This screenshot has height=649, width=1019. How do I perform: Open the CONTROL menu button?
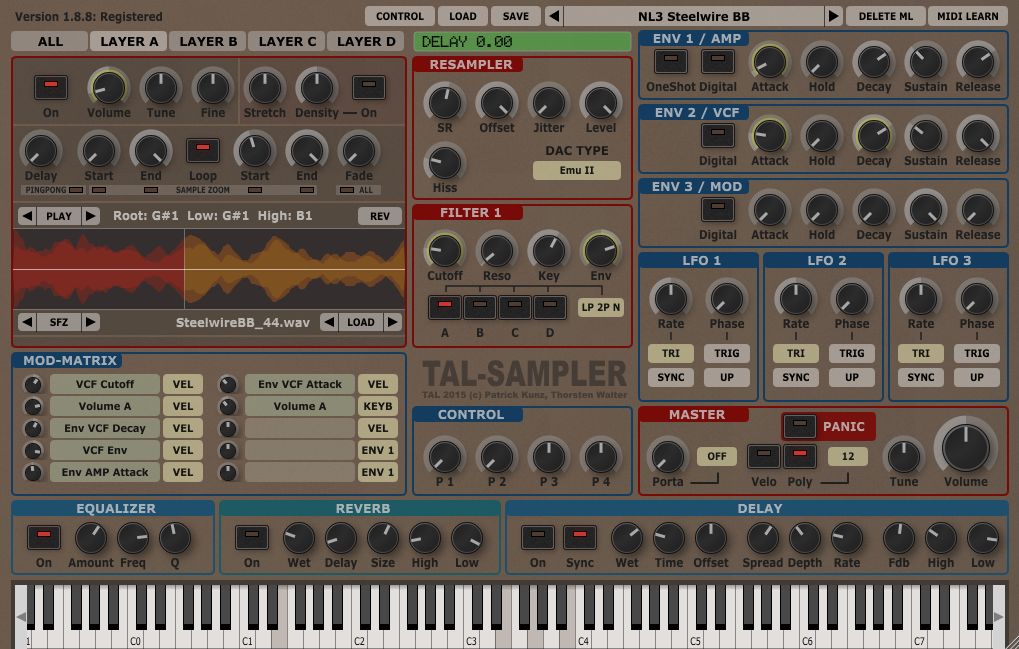[x=400, y=16]
